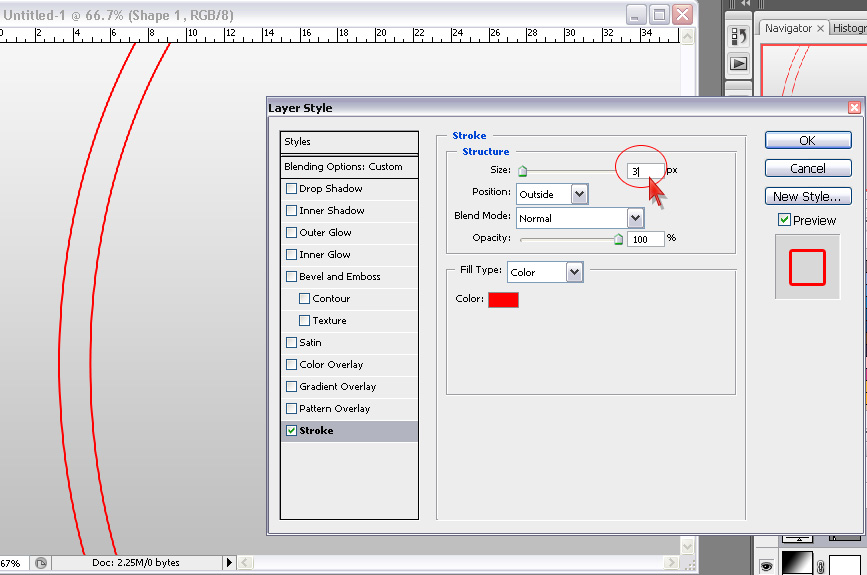Click the stroke Size input field
The width and height of the screenshot is (867, 575).
point(645,171)
